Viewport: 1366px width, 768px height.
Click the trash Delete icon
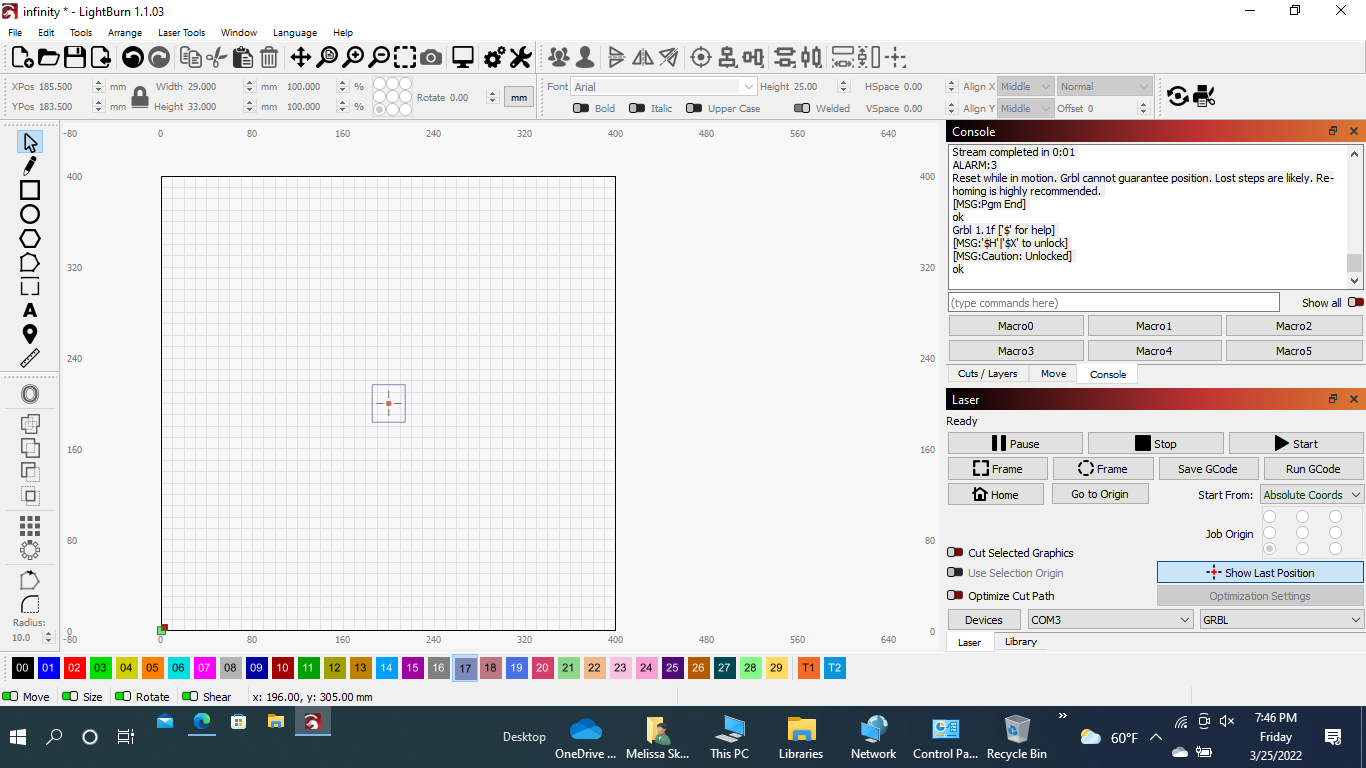pos(269,58)
